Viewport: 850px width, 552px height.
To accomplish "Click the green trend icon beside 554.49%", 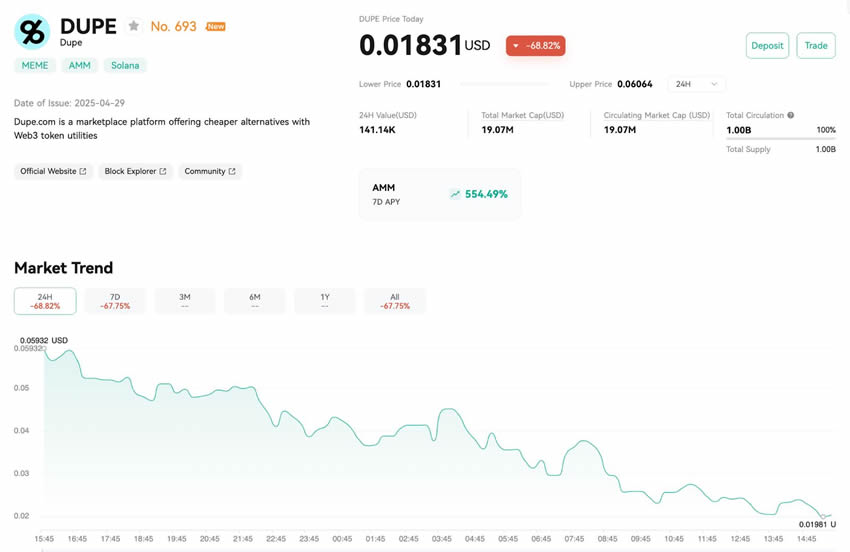I will pos(455,194).
